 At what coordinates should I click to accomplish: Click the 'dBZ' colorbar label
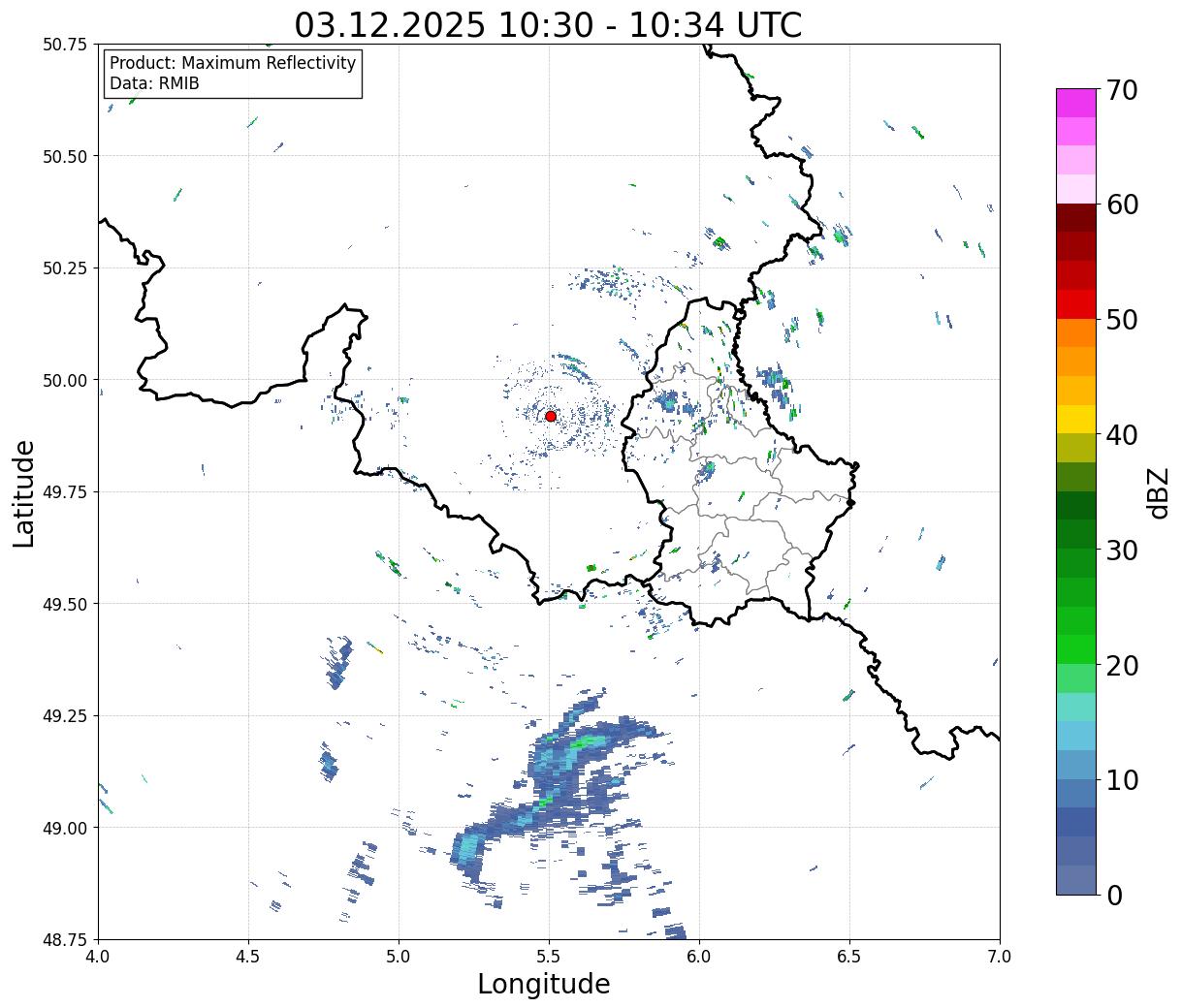pyautogui.click(x=1158, y=492)
